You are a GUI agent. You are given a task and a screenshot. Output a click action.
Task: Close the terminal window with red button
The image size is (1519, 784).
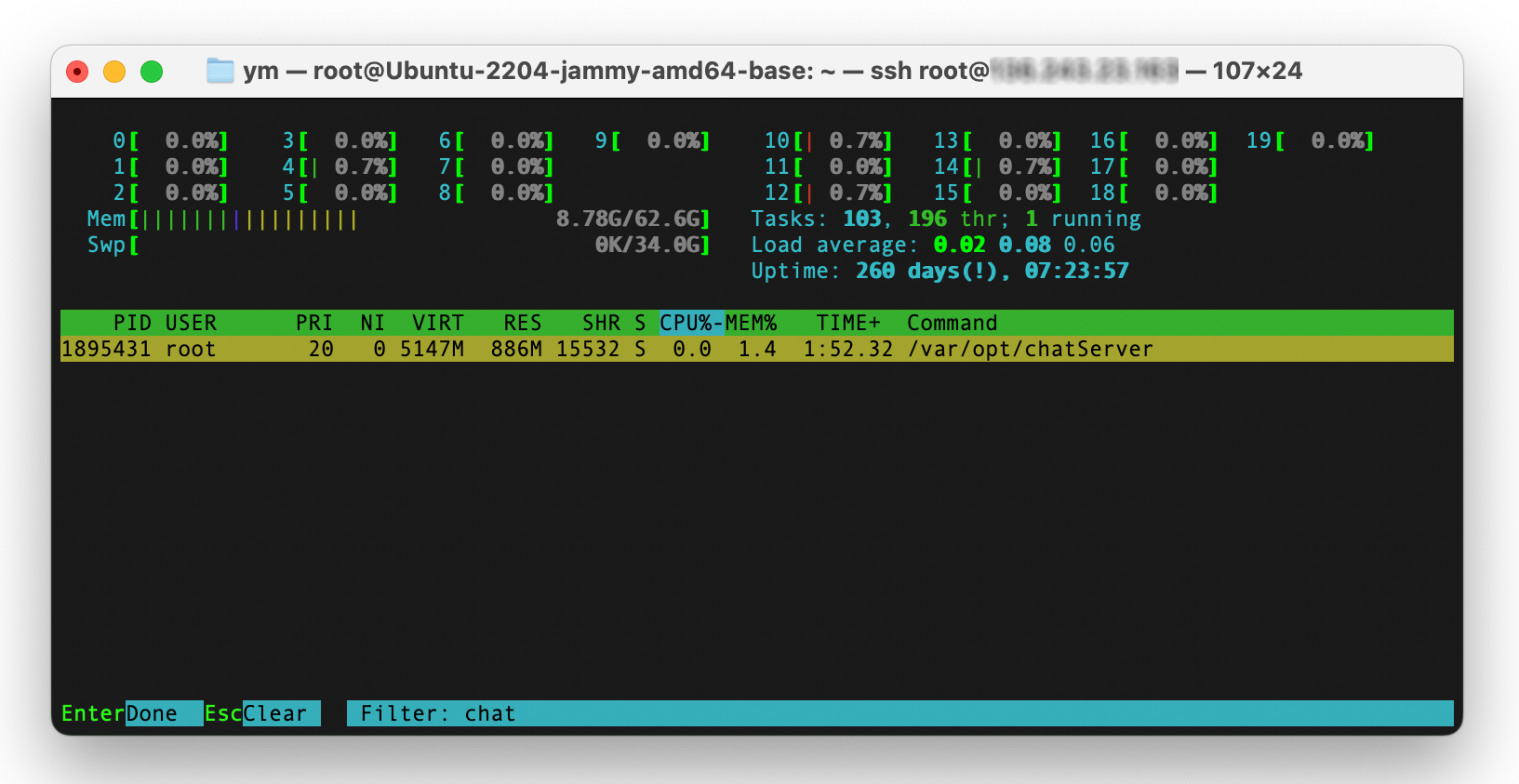(x=77, y=72)
